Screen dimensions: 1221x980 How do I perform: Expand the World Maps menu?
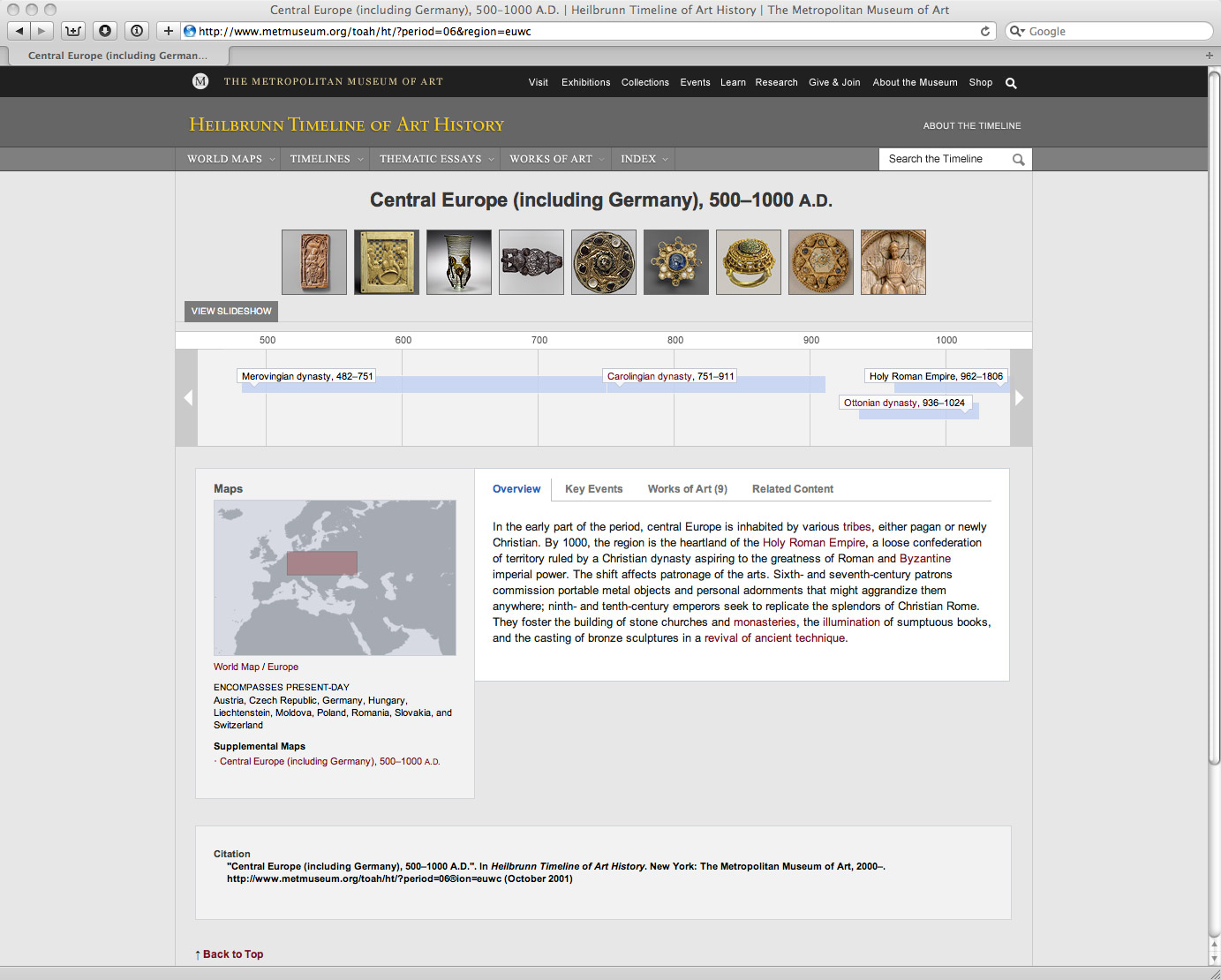(x=230, y=159)
